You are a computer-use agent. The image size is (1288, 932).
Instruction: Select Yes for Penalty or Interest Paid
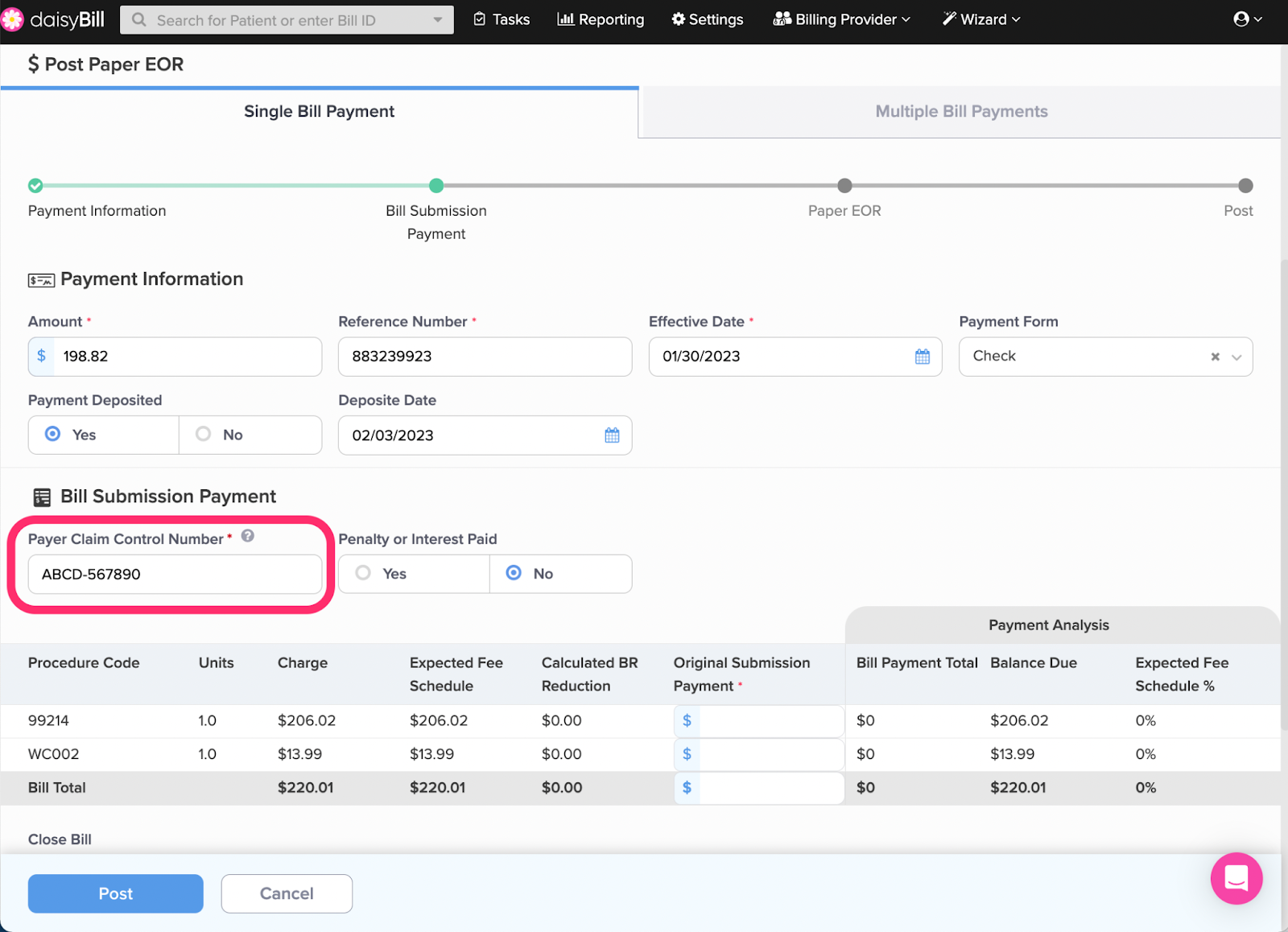[x=364, y=573]
